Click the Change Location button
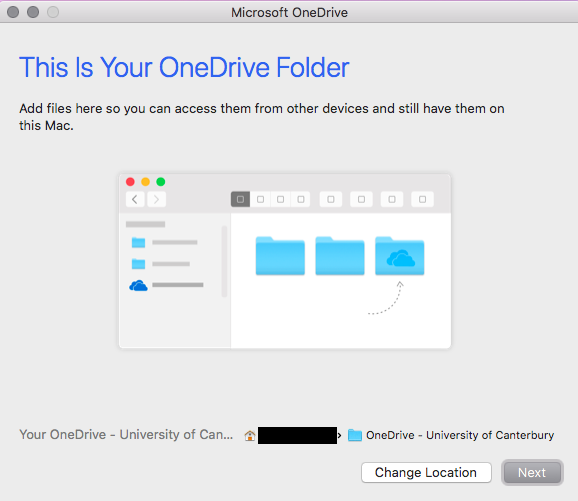The image size is (578, 501). [426, 472]
